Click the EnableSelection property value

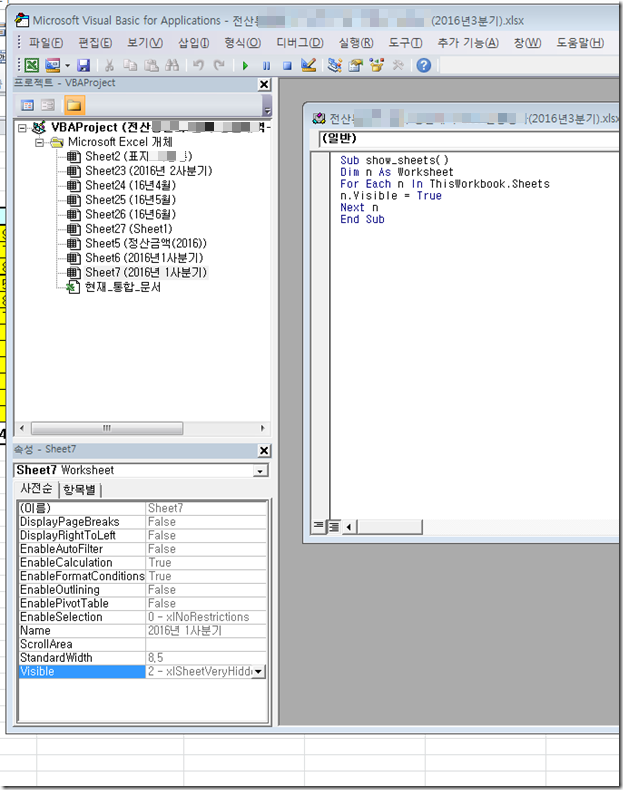pos(205,617)
